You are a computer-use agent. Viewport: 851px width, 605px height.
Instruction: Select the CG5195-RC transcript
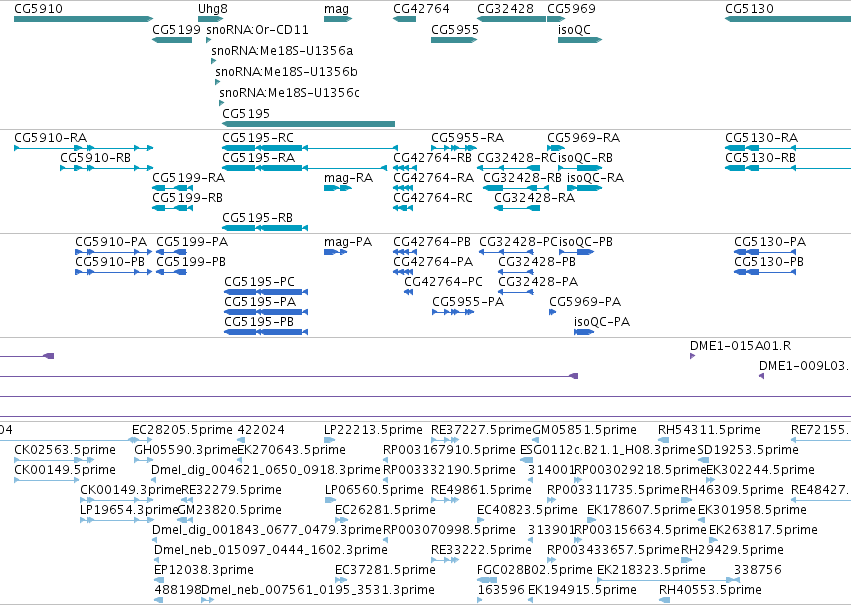coord(310,148)
